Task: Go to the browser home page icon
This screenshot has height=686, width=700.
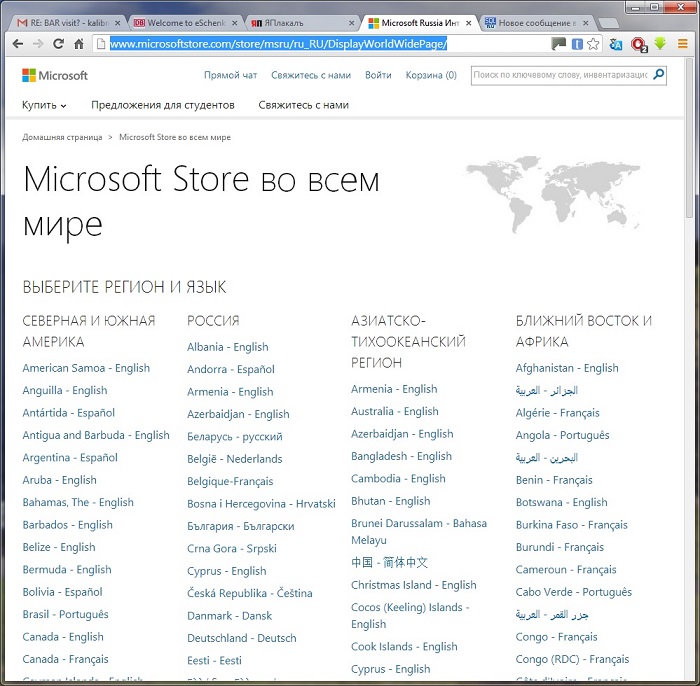Action: point(78,43)
